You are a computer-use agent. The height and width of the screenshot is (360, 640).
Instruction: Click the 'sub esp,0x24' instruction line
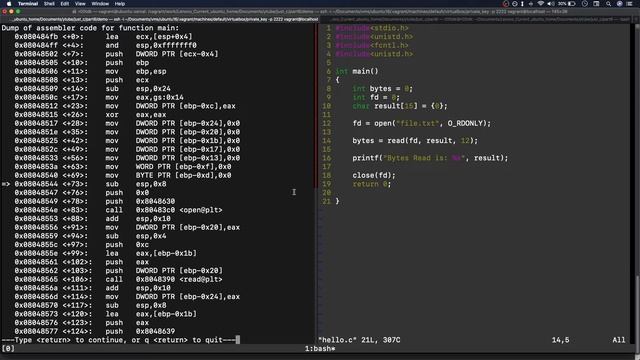tap(93, 89)
